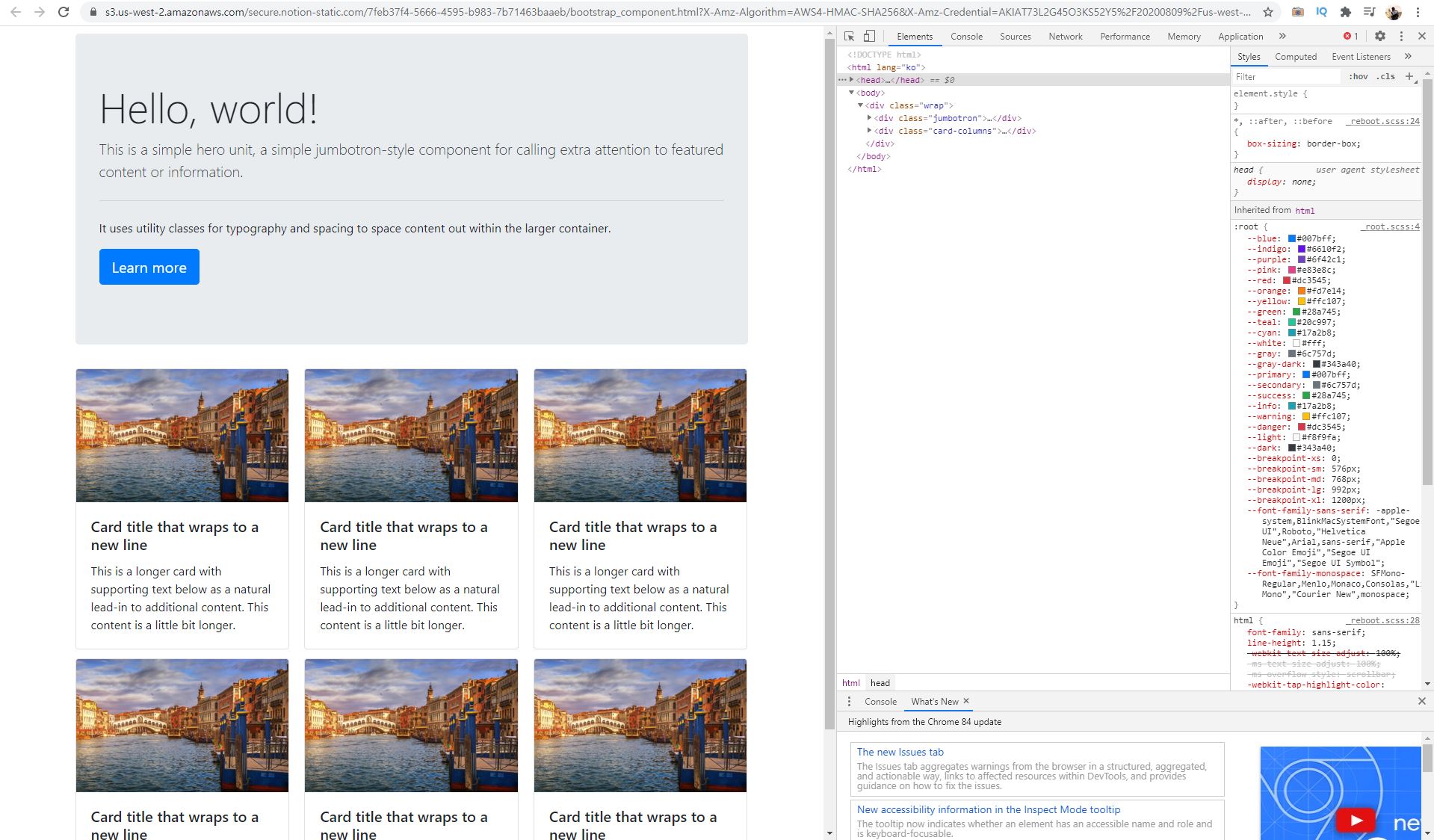Close the What's New tab

click(966, 700)
